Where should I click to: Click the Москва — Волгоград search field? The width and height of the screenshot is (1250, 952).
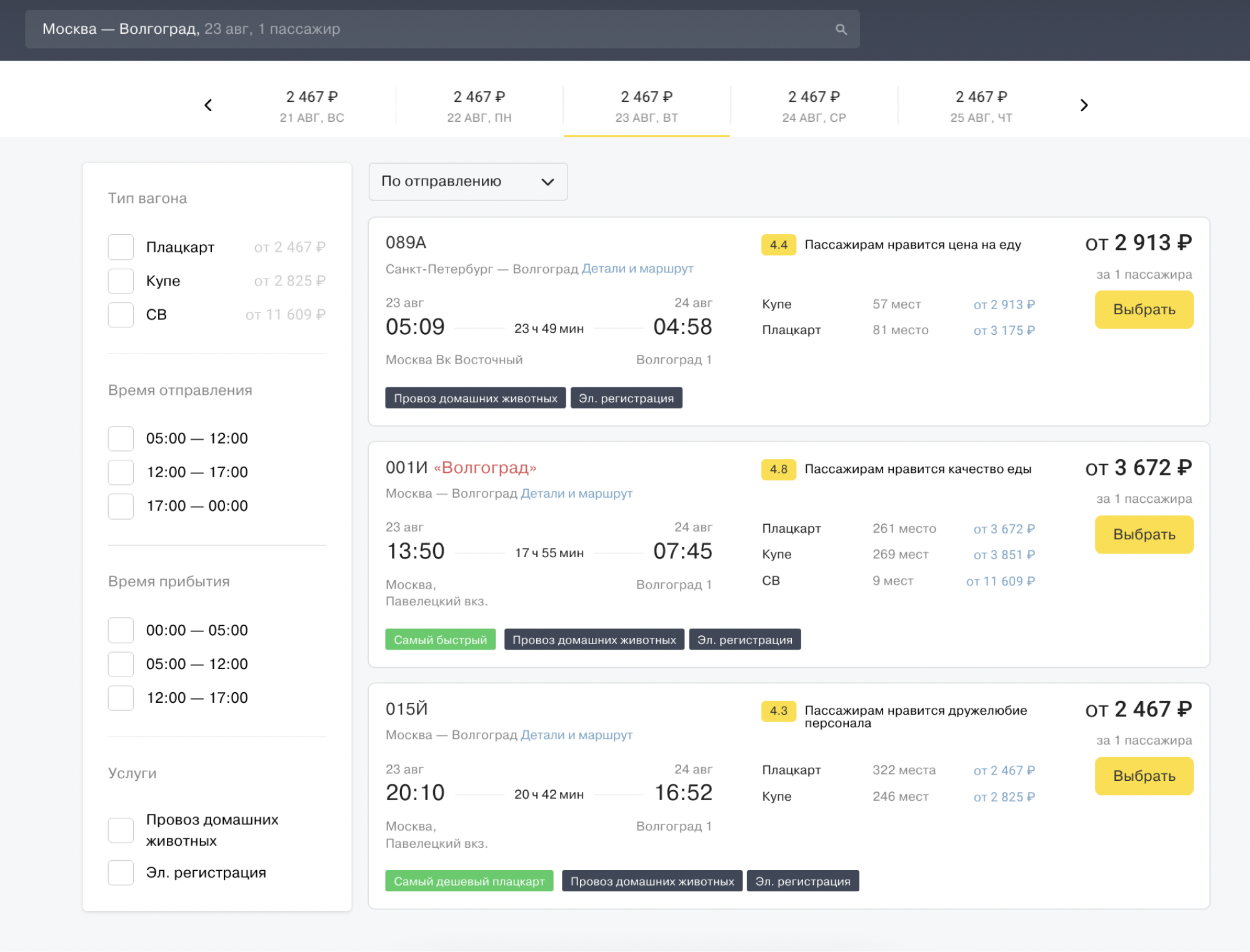pos(442,29)
